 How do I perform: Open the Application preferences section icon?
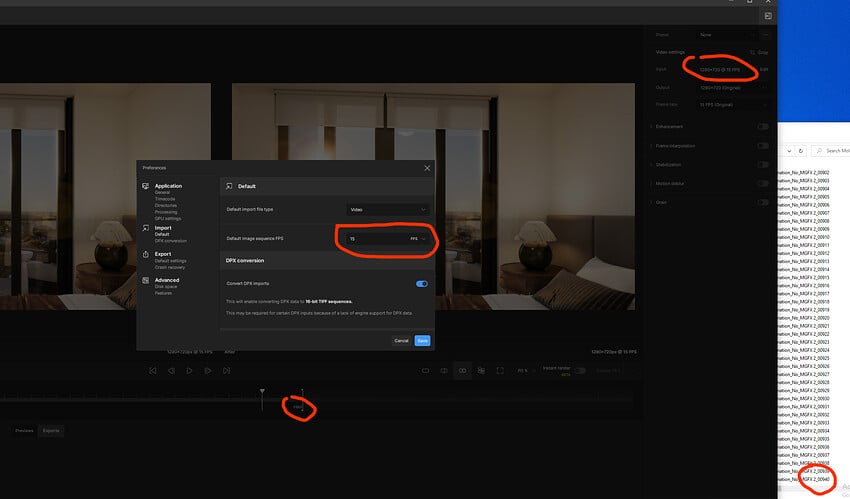(146, 186)
